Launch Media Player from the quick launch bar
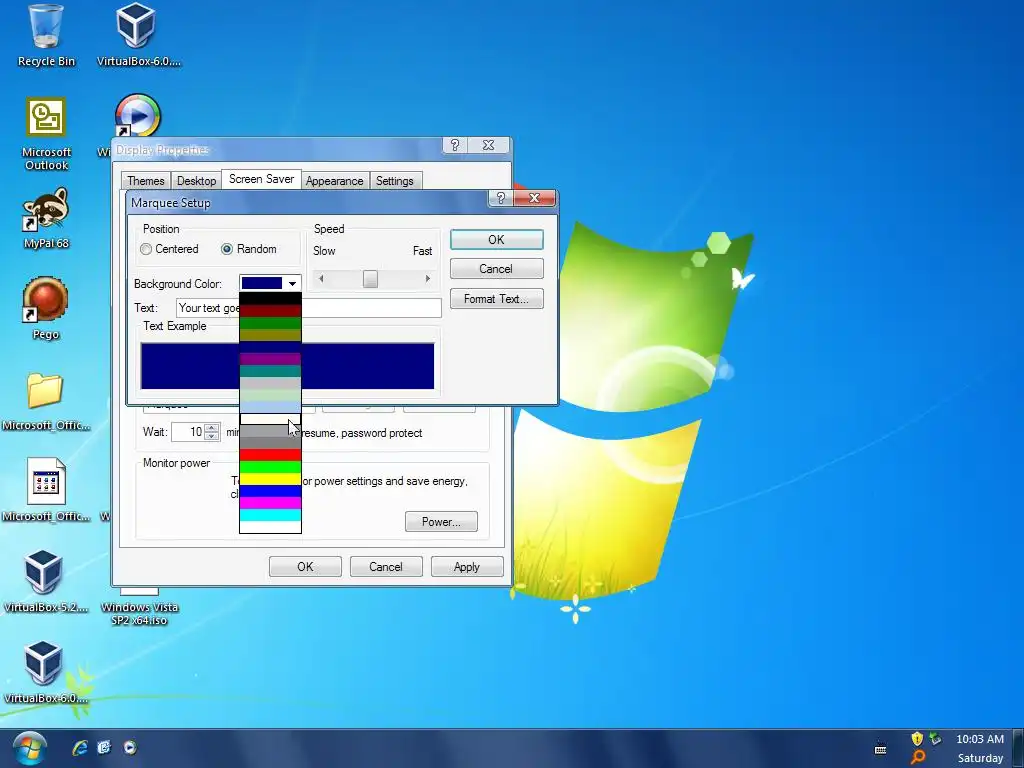1024x768 pixels. 130,748
